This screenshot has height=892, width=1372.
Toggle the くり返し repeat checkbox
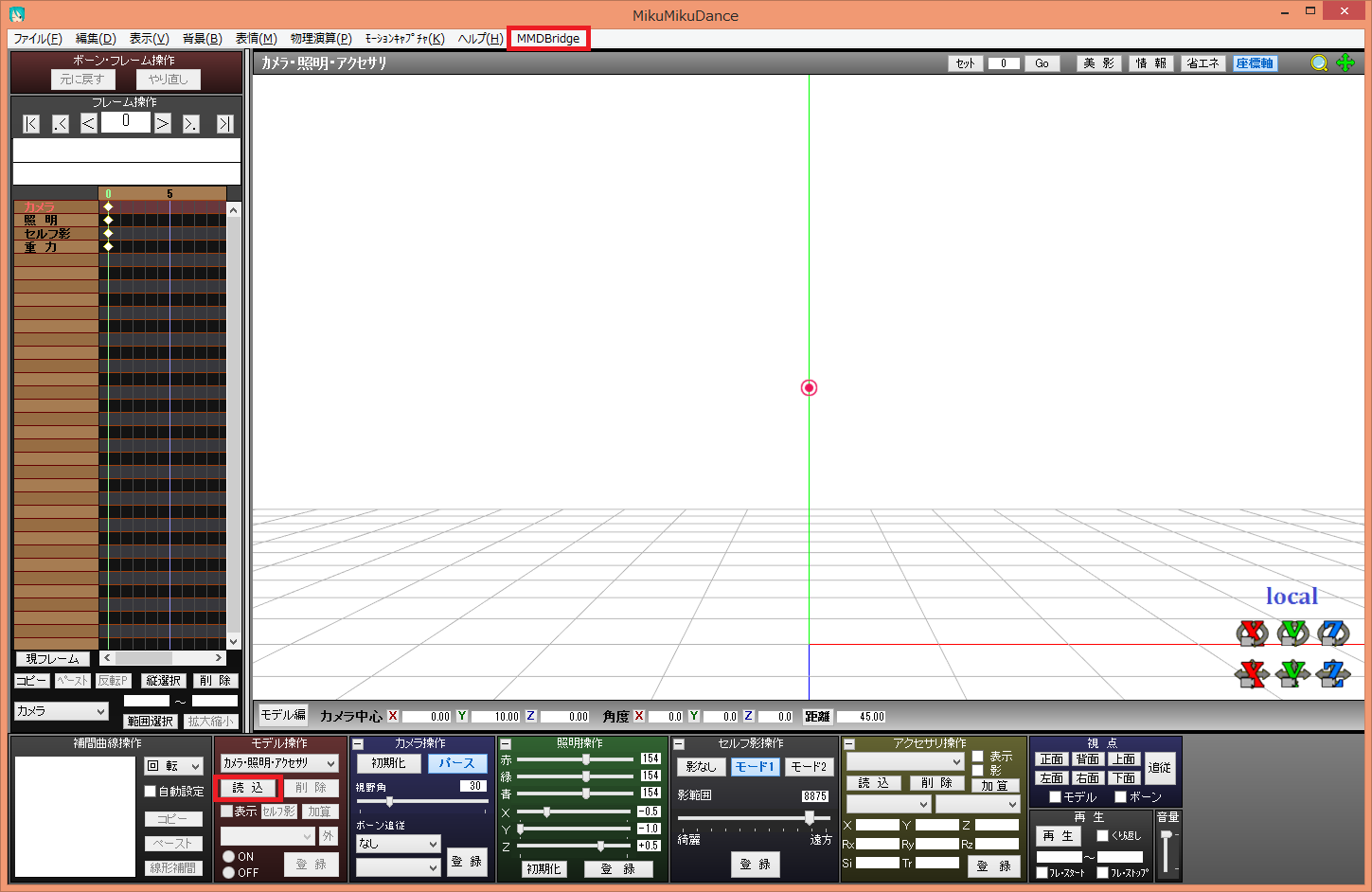pos(1102,836)
